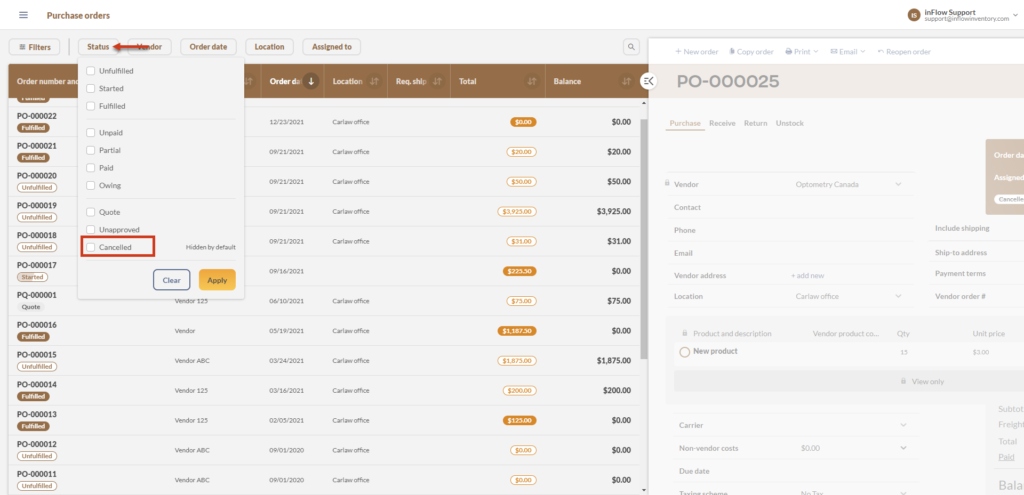Switch to the Purchase tab
1024x495 pixels.
685,123
